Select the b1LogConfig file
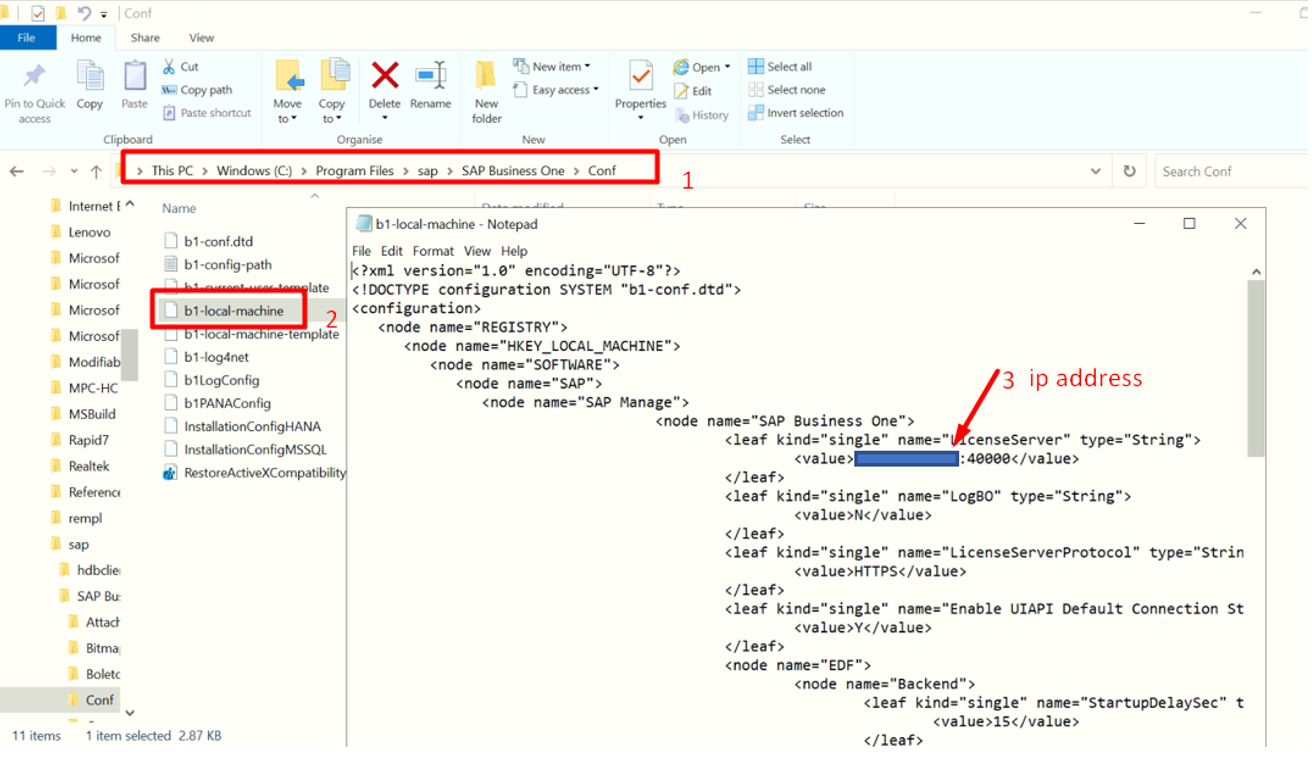 [x=211, y=381]
